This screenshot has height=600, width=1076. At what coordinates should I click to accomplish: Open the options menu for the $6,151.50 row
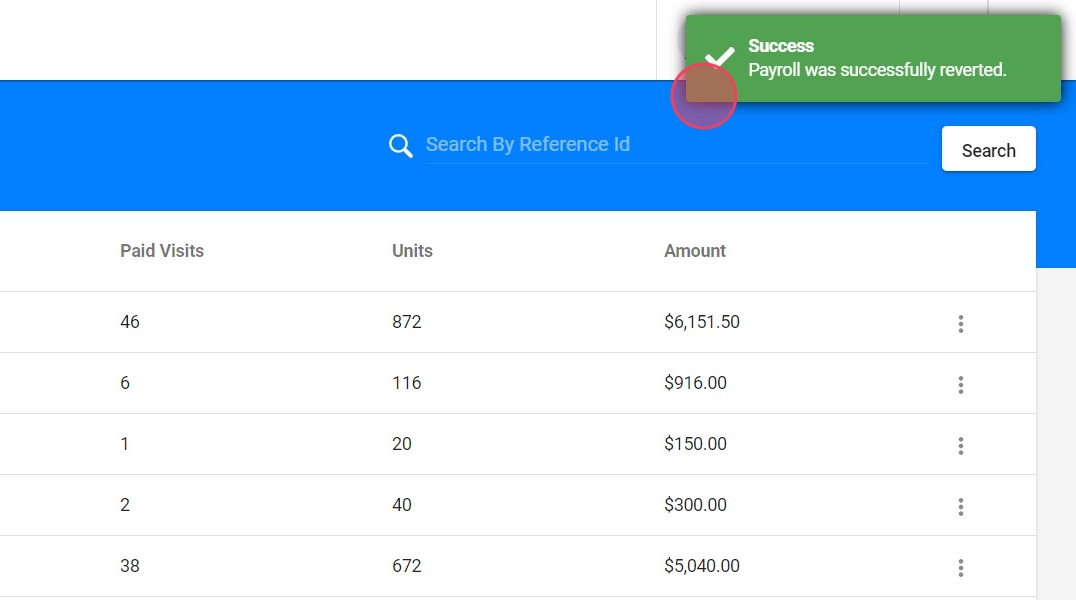(x=960, y=323)
